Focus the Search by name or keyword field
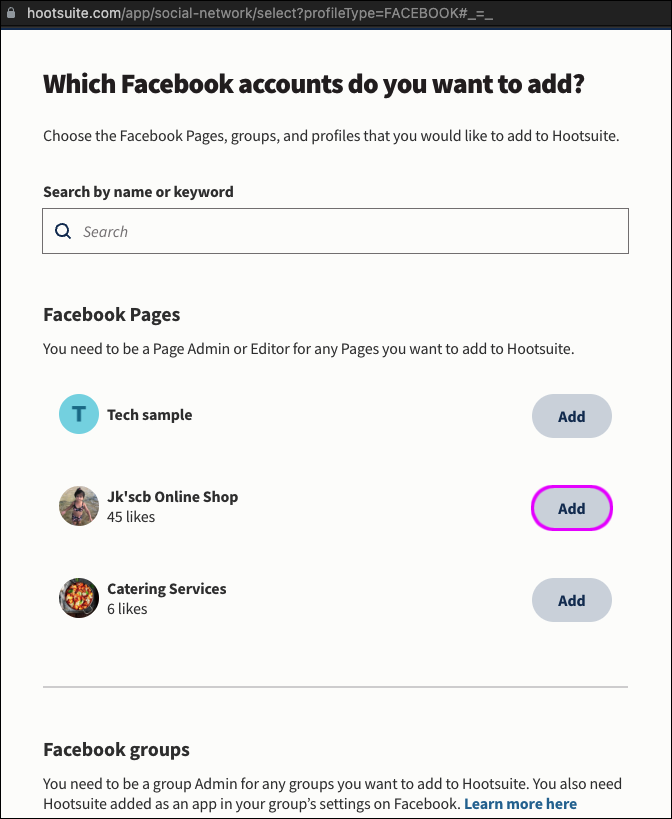This screenshot has height=819, width=672. (350, 231)
